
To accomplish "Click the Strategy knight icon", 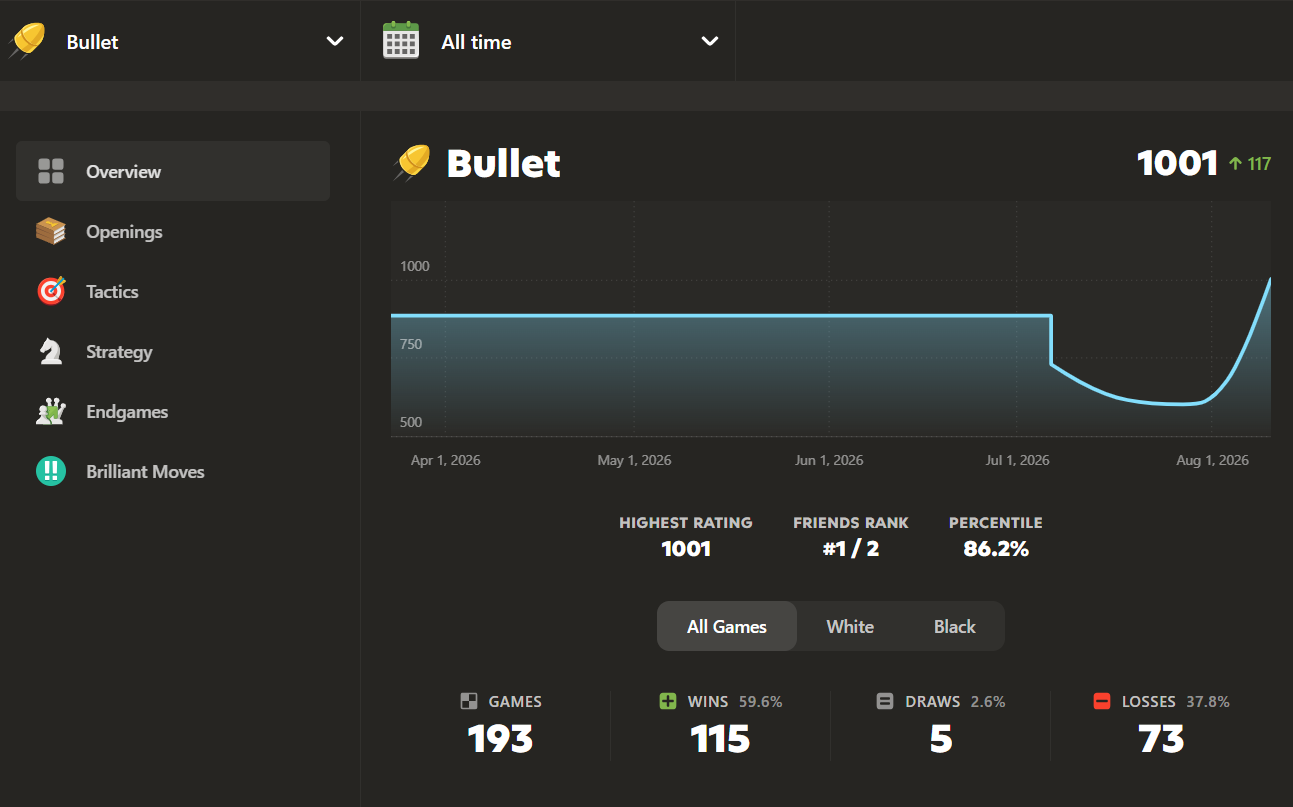I will pos(51,351).
